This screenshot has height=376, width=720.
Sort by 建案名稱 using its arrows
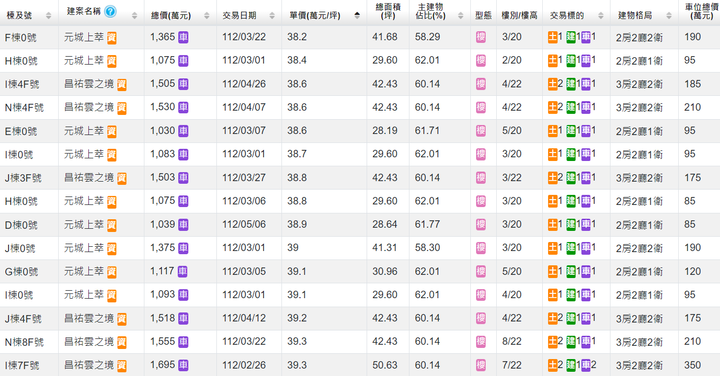135,16
